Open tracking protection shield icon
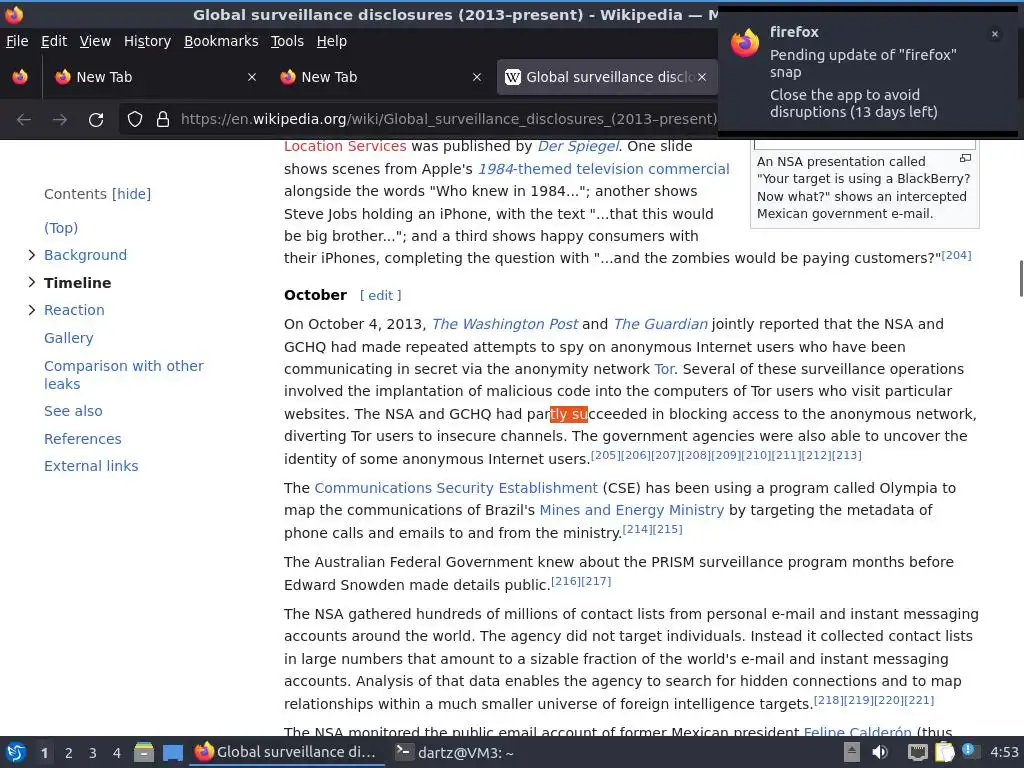The width and height of the screenshot is (1024, 768). point(135,120)
